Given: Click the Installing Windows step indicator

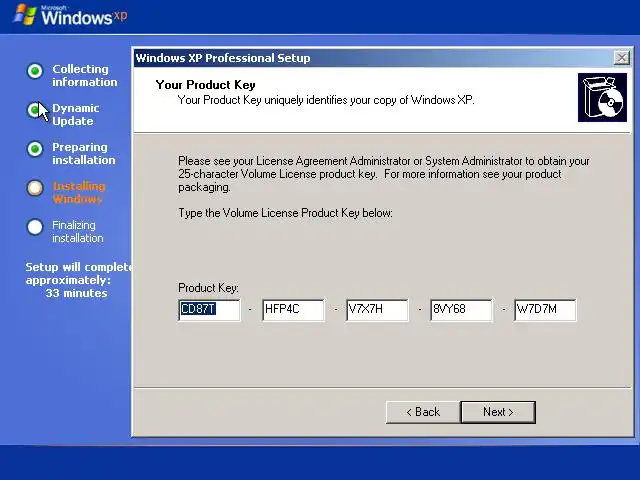Looking at the screenshot, I should point(35,188).
